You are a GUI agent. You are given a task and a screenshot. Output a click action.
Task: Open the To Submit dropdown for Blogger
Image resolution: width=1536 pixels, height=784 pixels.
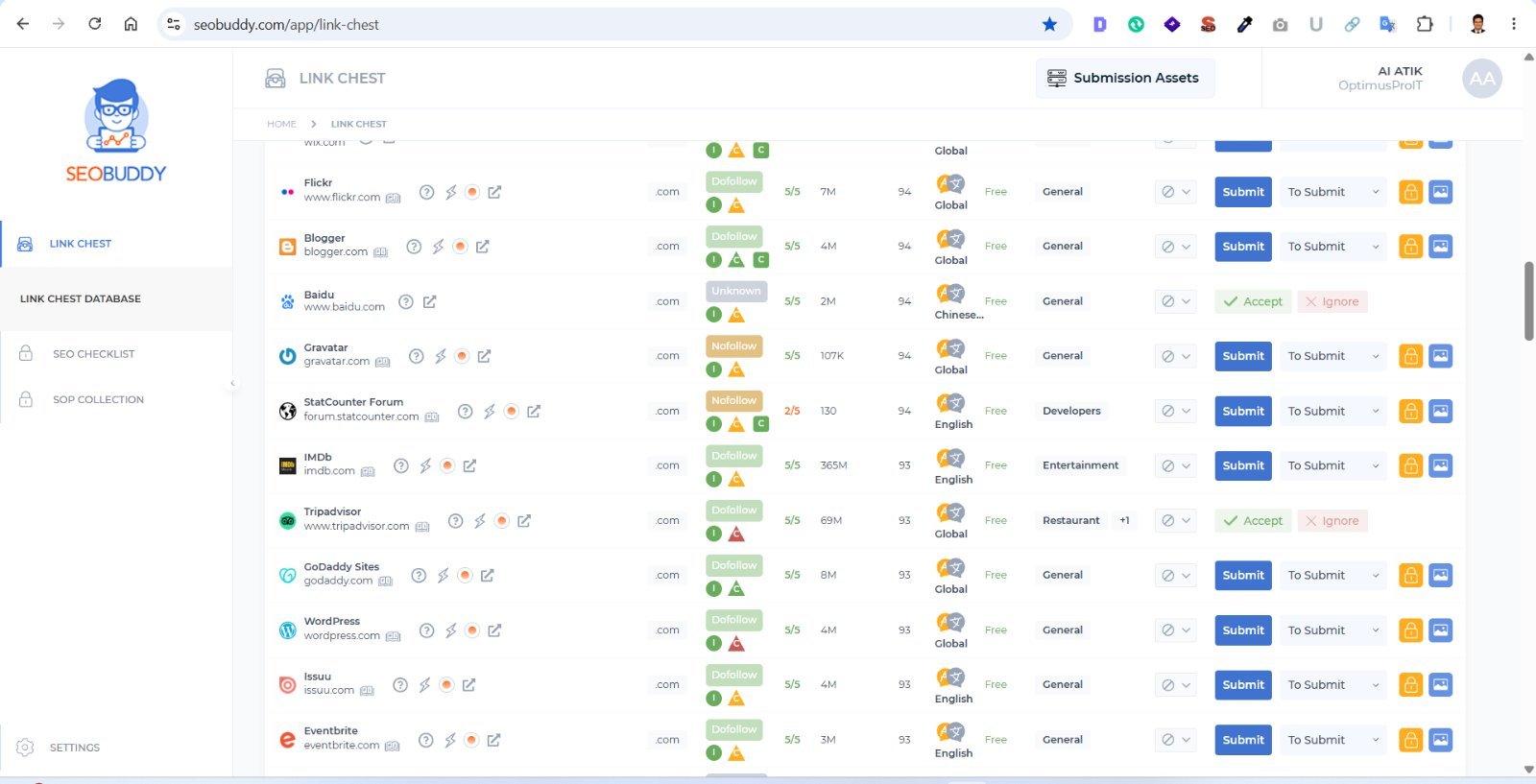click(x=1333, y=247)
